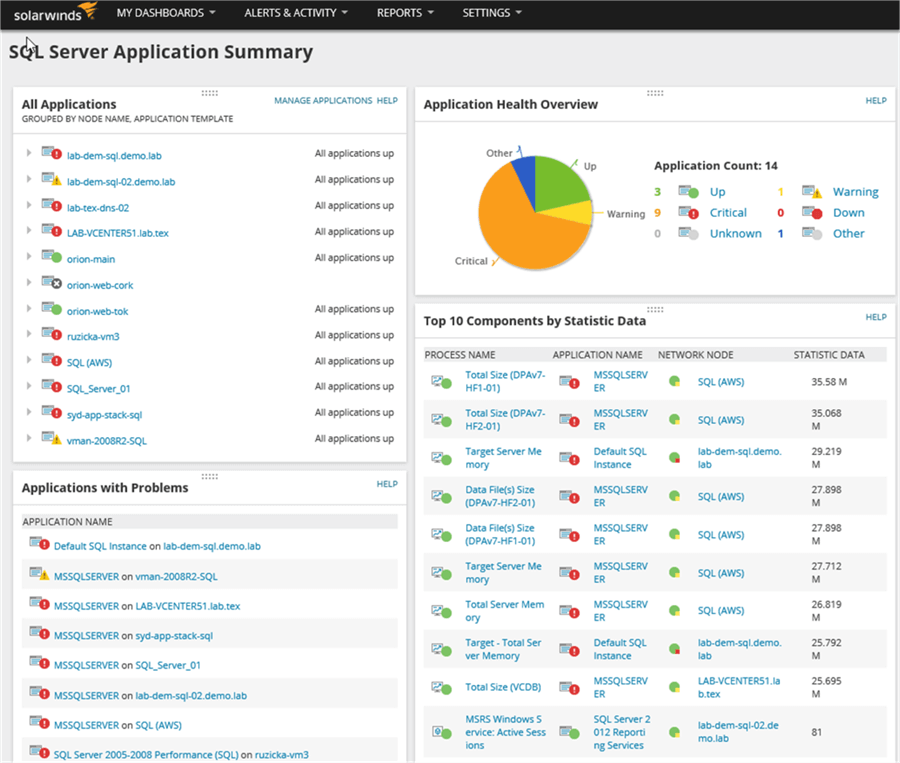Expand the ruzicka-vm3 node

[29, 334]
